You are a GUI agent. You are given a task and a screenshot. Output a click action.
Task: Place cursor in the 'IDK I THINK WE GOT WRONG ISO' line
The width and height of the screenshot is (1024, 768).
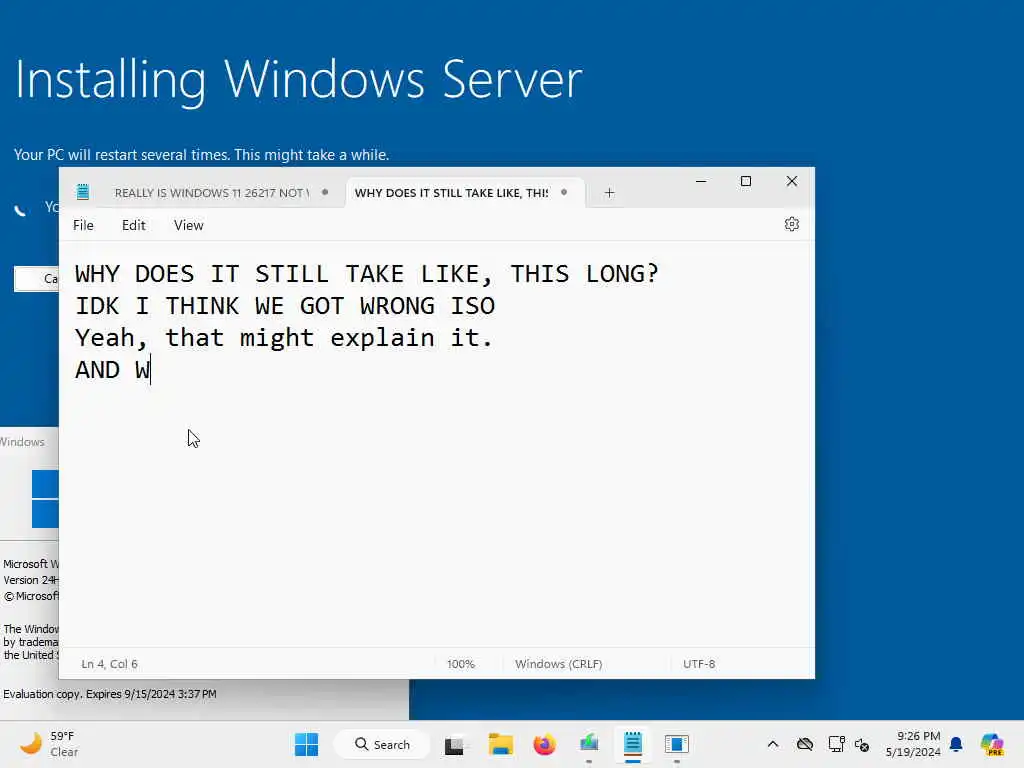point(285,306)
